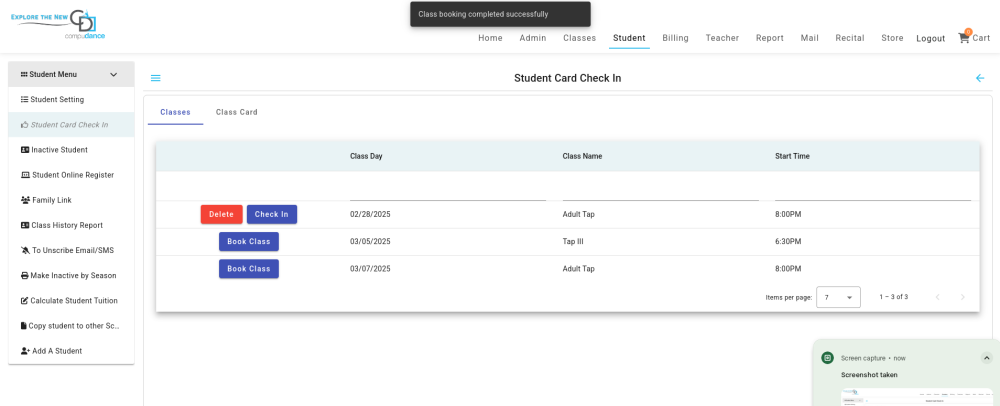The height and width of the screenshot is (406, 1000).
Task: Open the Family Link page
Action: 71,200
